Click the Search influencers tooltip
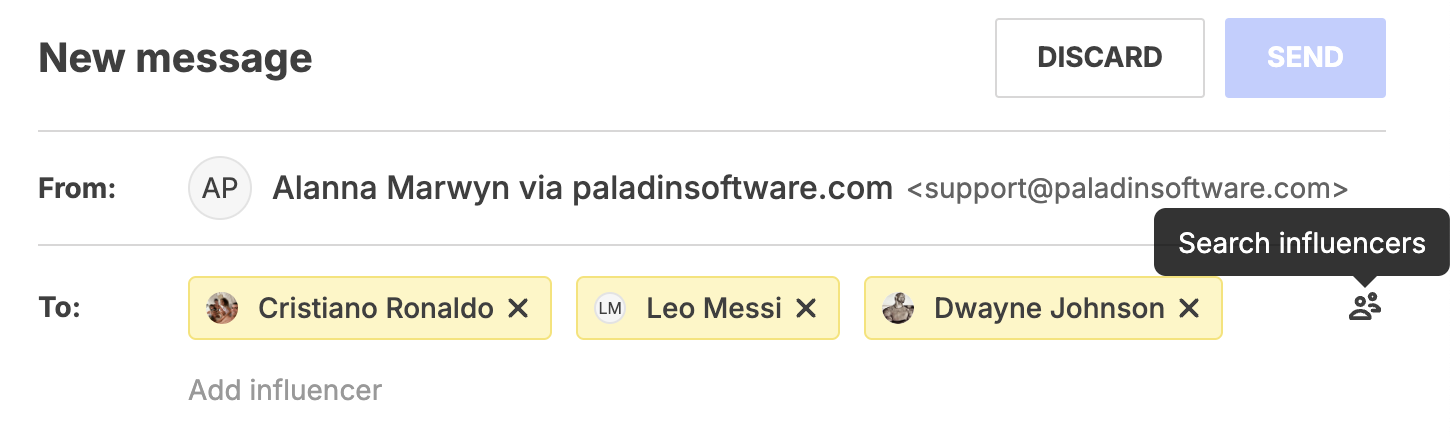Viewport: 1450px width, 436px height. pyautogui.click(x=1302, y=242)
